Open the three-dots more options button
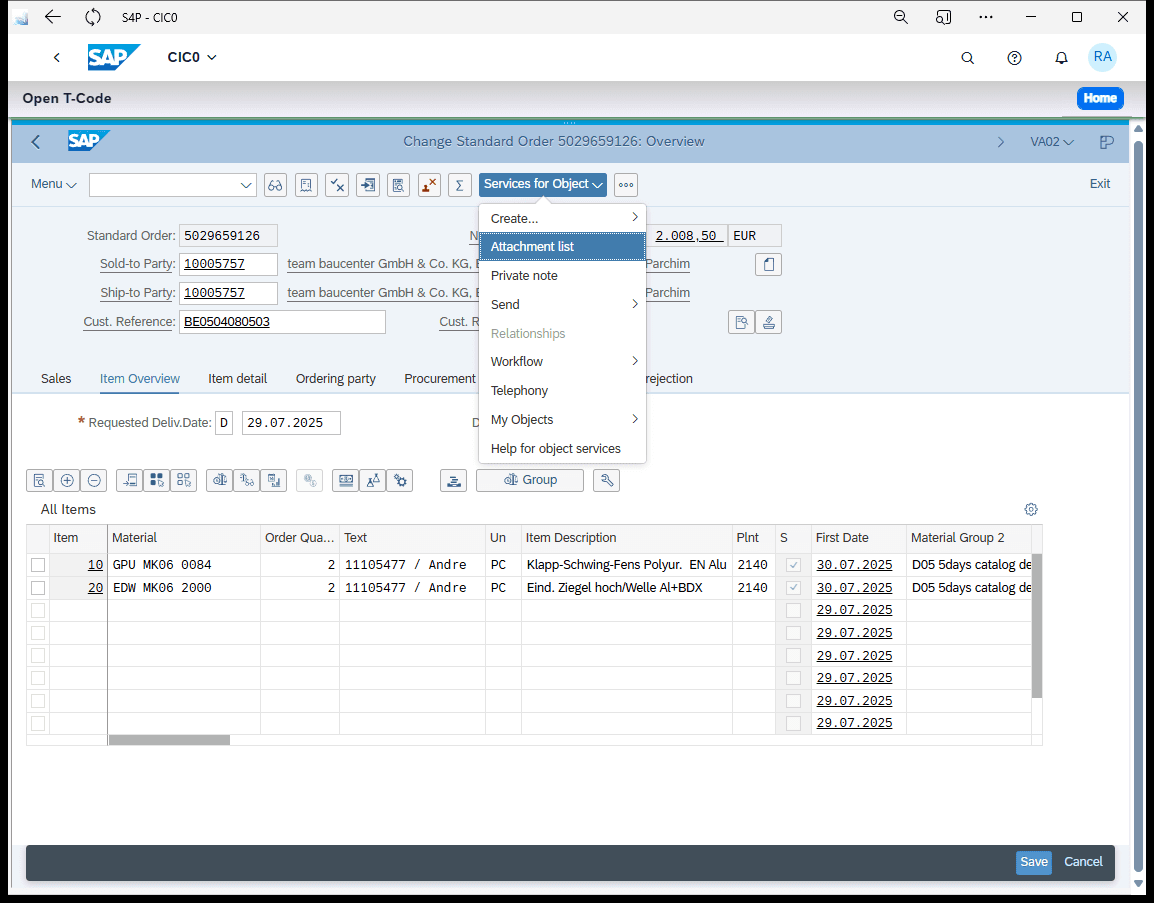Viewport: 1154px width, 903px height. click(626, 185)
